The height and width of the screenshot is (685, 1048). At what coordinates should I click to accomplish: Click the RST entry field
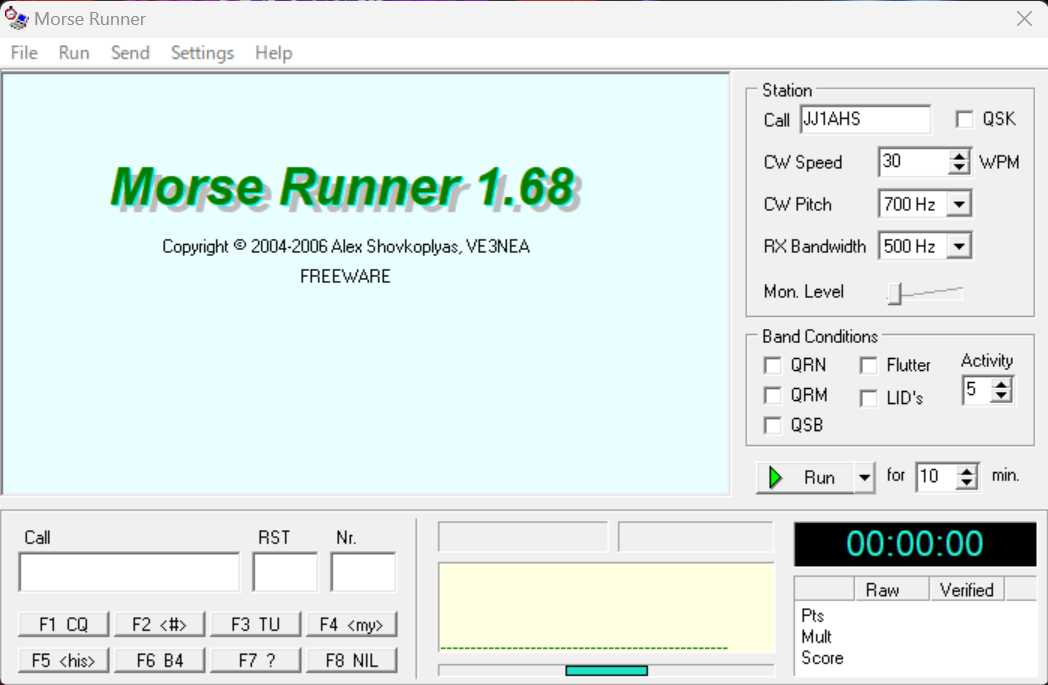point(285,572)
